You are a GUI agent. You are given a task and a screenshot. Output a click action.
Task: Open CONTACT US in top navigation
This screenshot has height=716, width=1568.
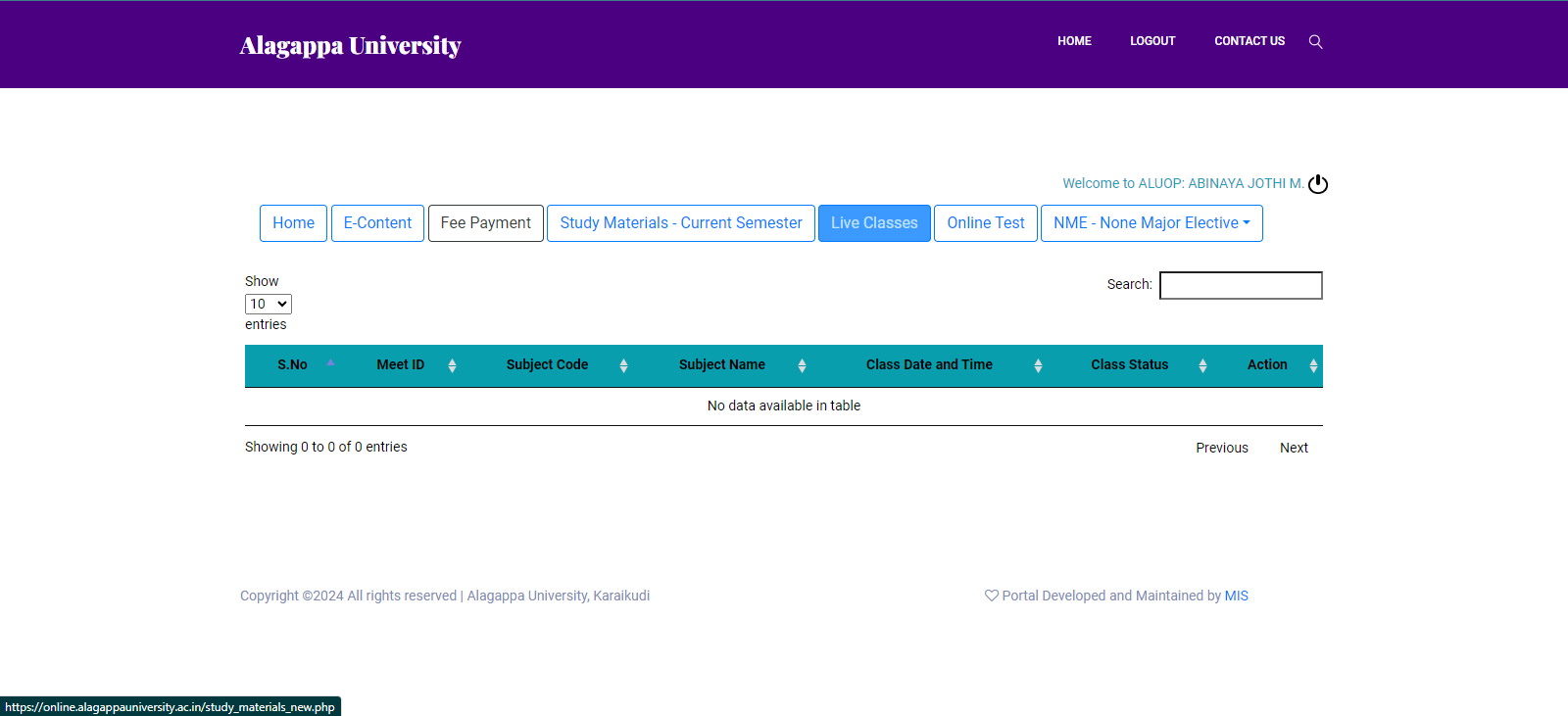(x=1249, y=41)
